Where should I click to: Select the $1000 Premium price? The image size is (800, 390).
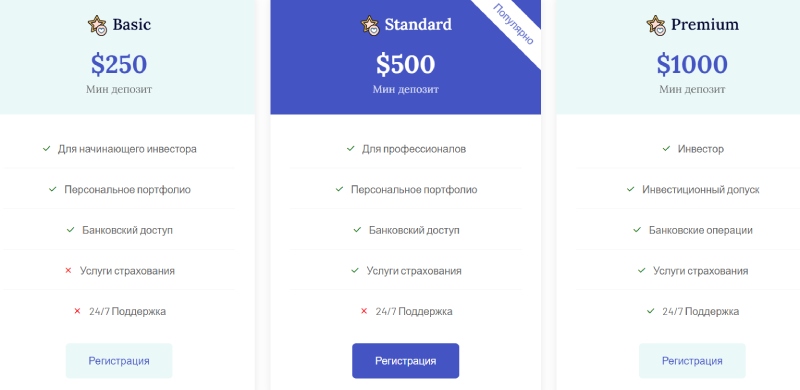coord(692,64)
